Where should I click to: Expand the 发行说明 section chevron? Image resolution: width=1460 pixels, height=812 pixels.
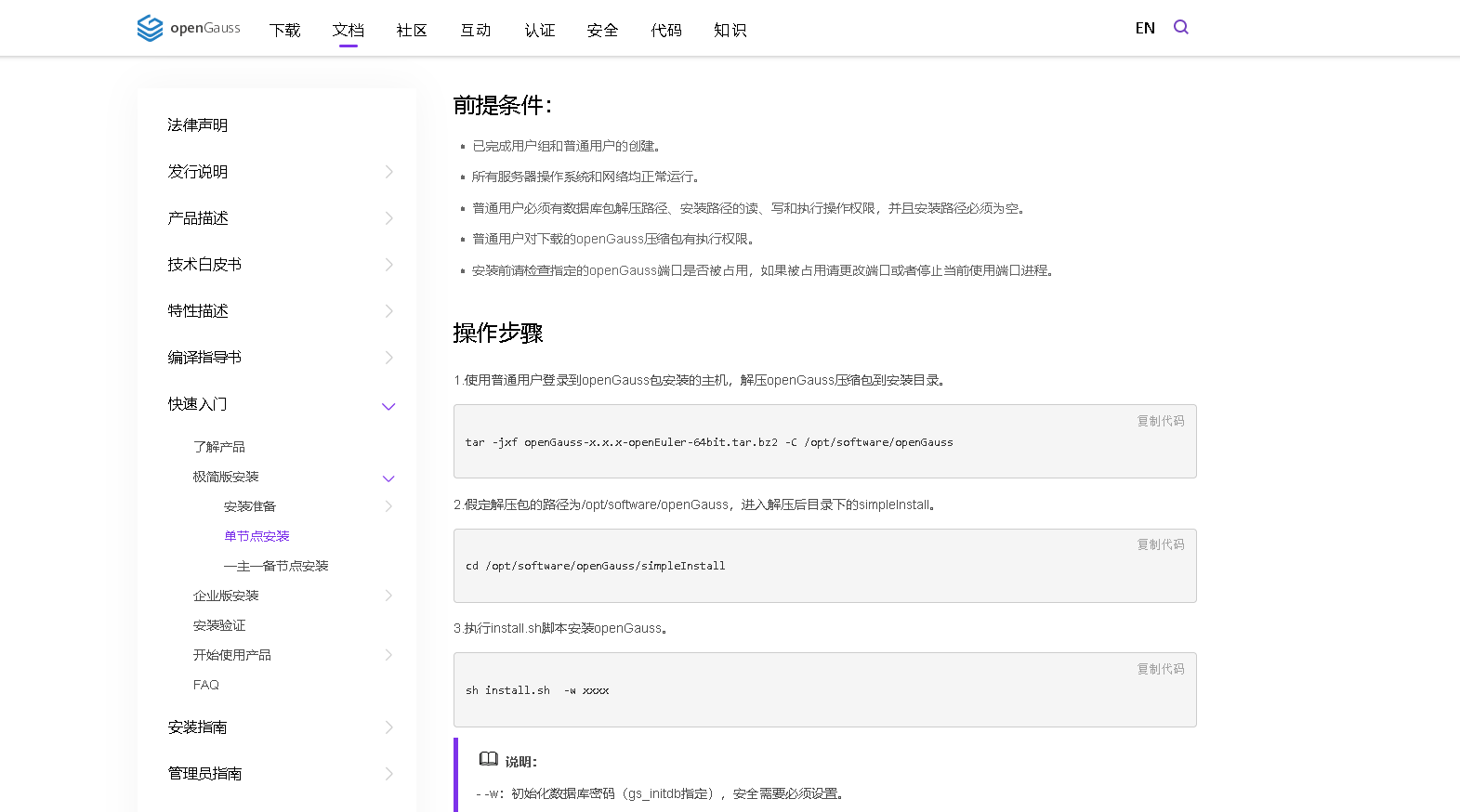(x=389, y=172)
